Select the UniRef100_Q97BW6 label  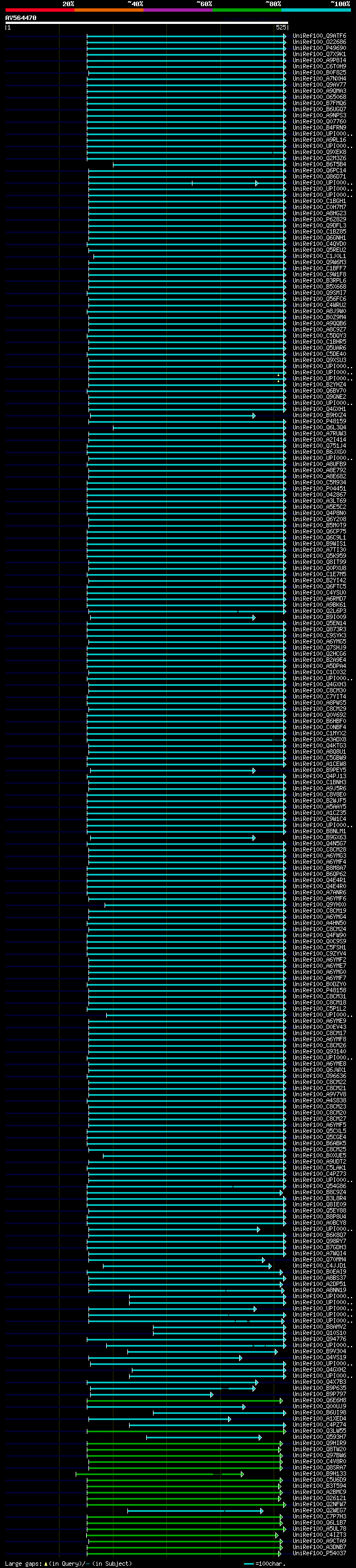click(x=319, y=1455)
